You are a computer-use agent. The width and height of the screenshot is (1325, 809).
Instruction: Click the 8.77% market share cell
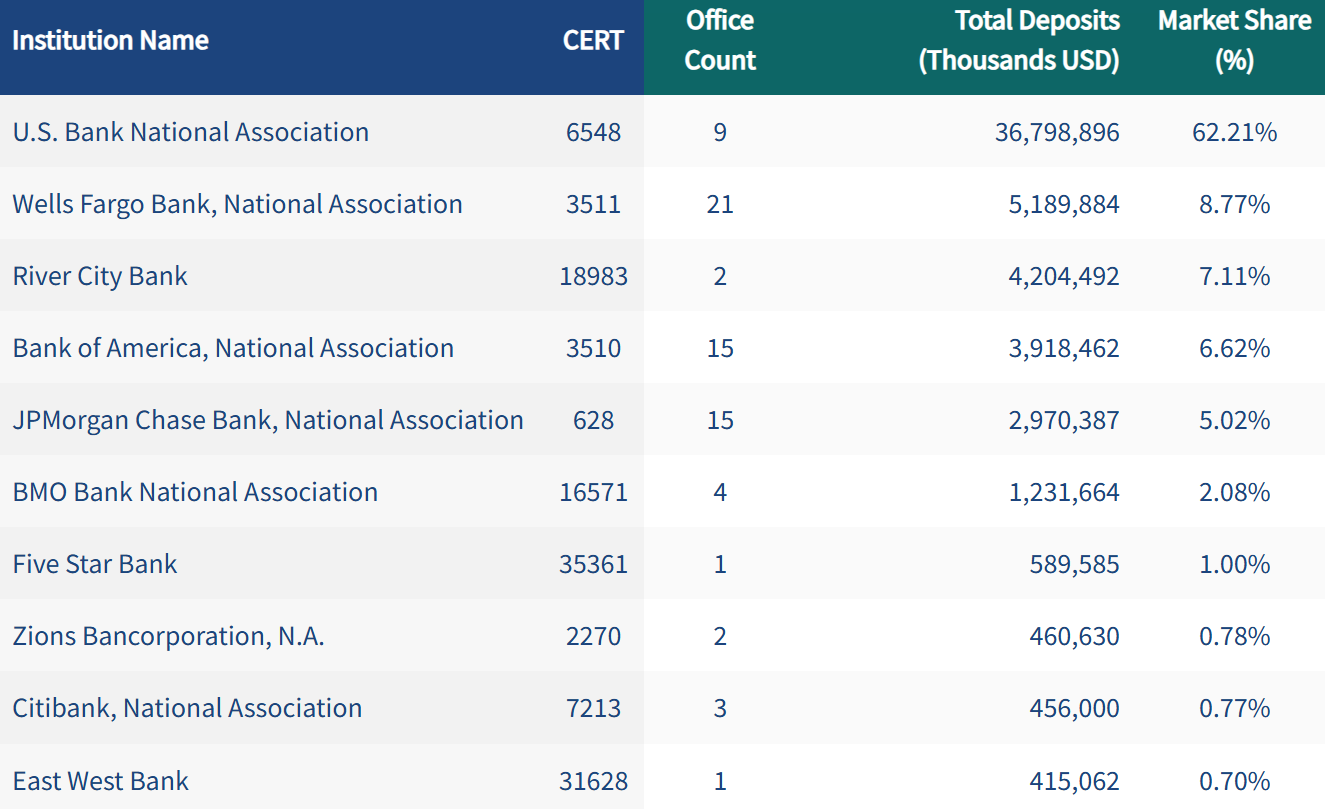[x=1235, y=204]
